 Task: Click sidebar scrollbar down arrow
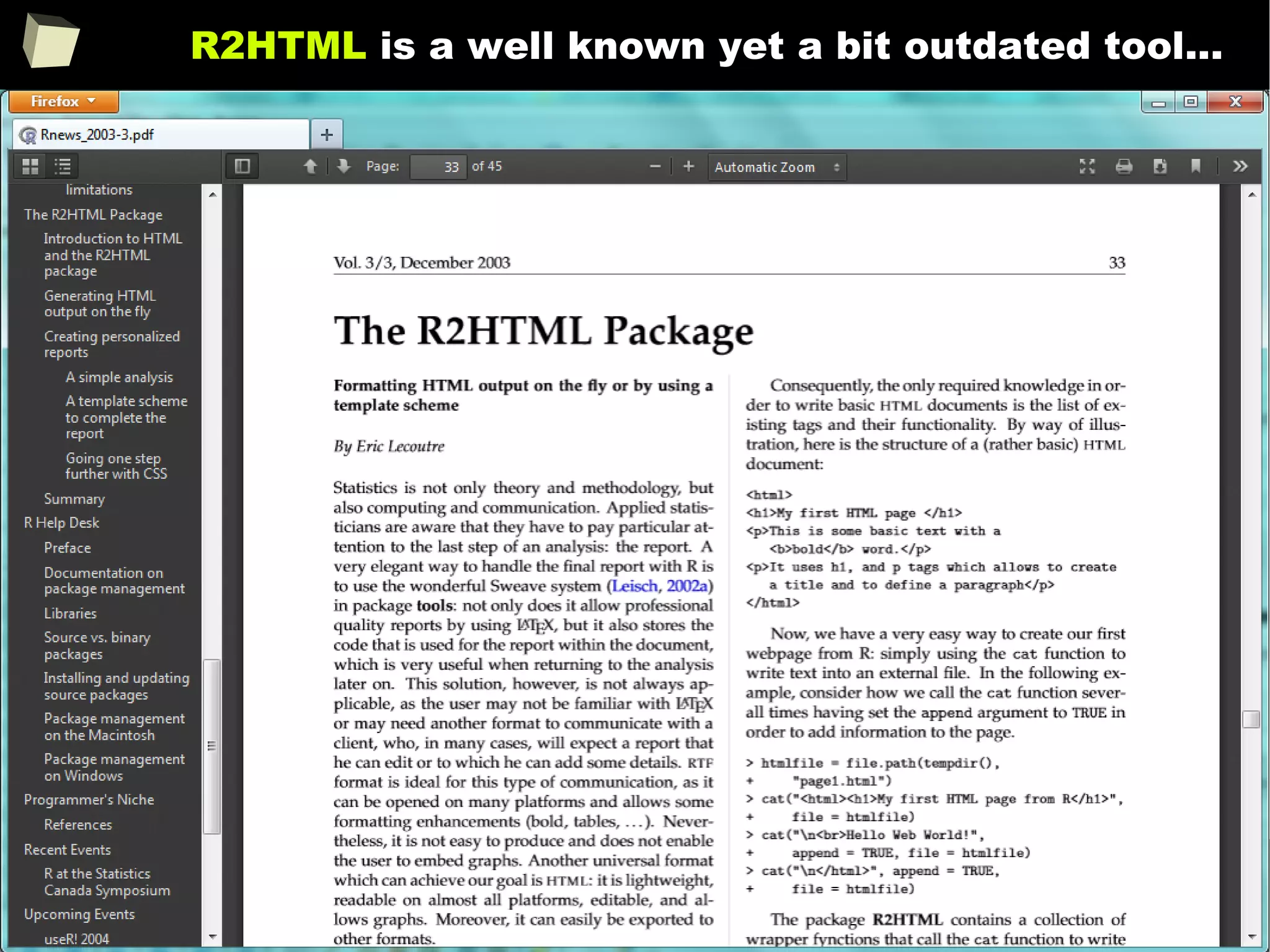(x=212, y=936)
